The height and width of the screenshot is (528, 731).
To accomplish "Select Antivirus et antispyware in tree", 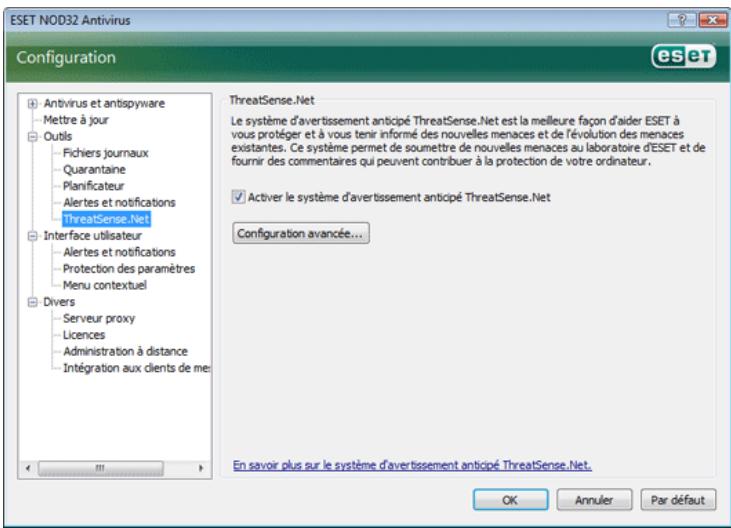I will click(x=104, y=103).
